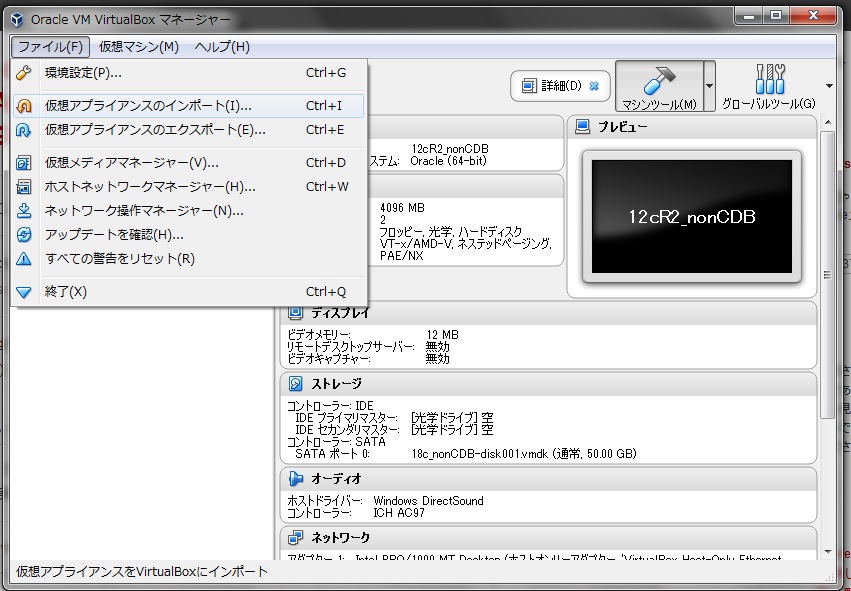Click the check-for-updates refresh icon
The height and width of the screenshot is (591, 851).
(23, 234)
